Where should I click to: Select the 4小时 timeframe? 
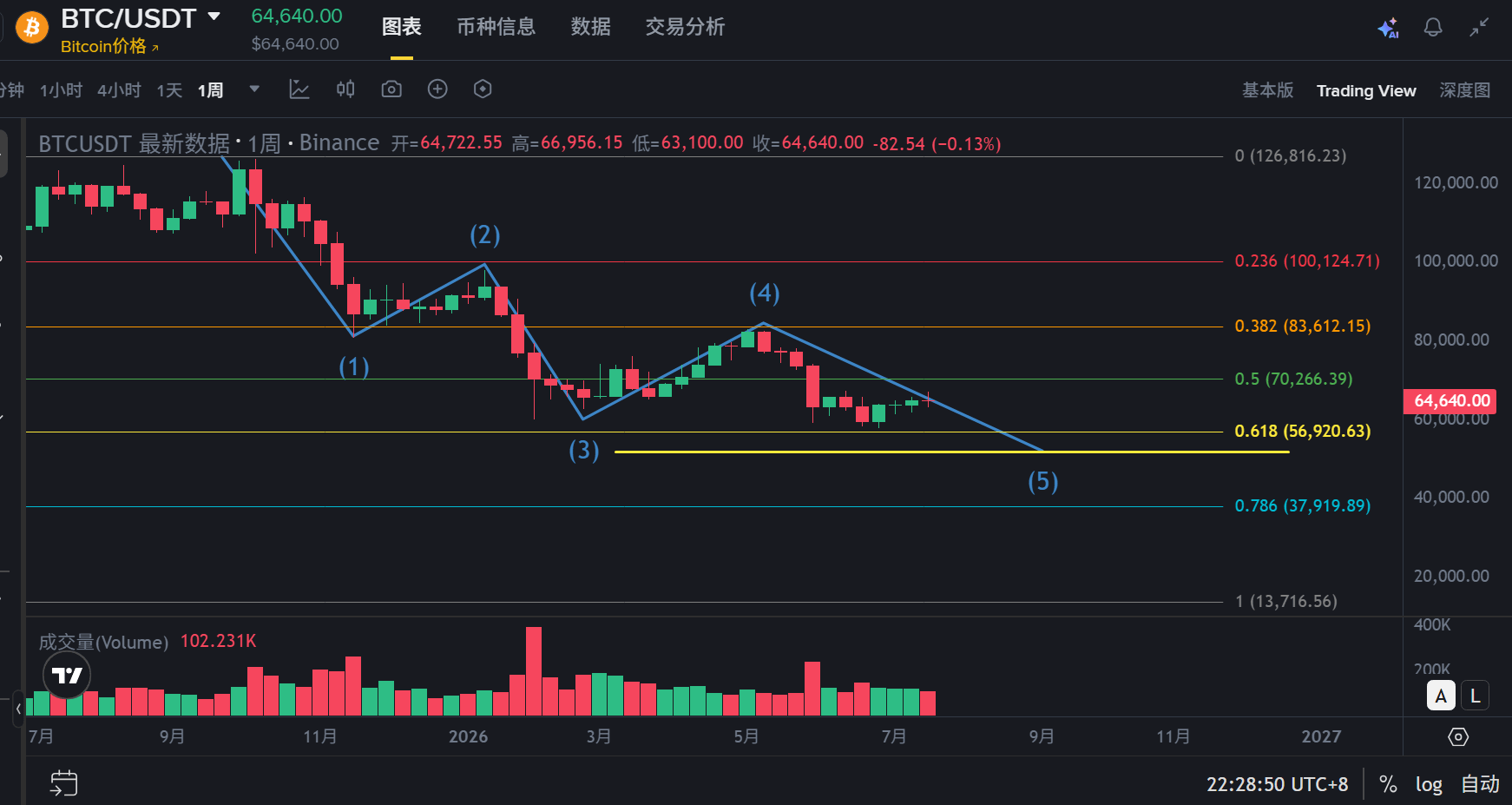coord(119,90)
